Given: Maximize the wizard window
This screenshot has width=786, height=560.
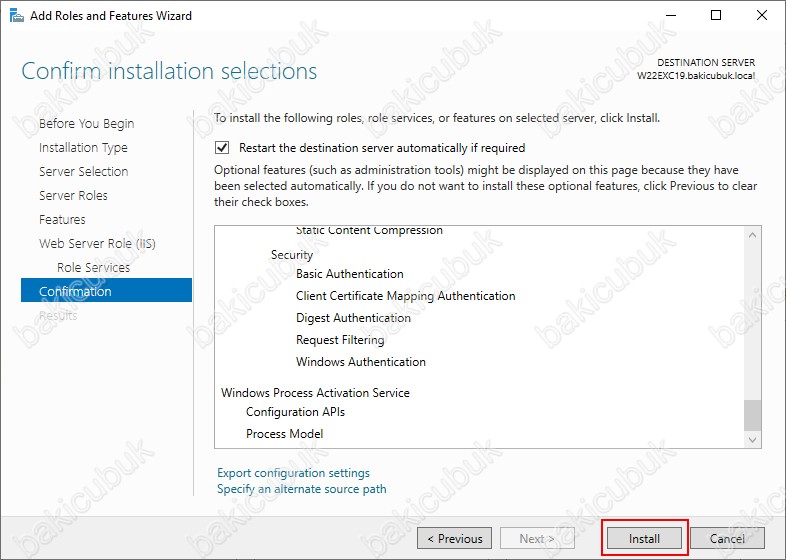Looking at the screenshot, I should 716,16.
